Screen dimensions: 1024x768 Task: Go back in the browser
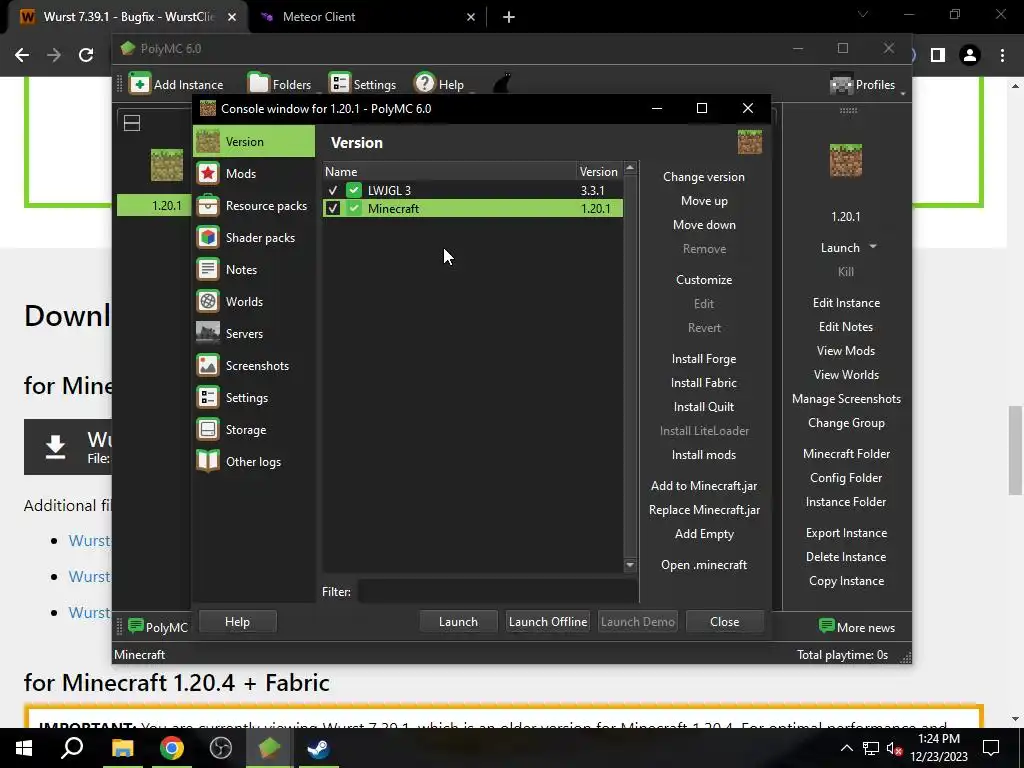coord(22,55)
